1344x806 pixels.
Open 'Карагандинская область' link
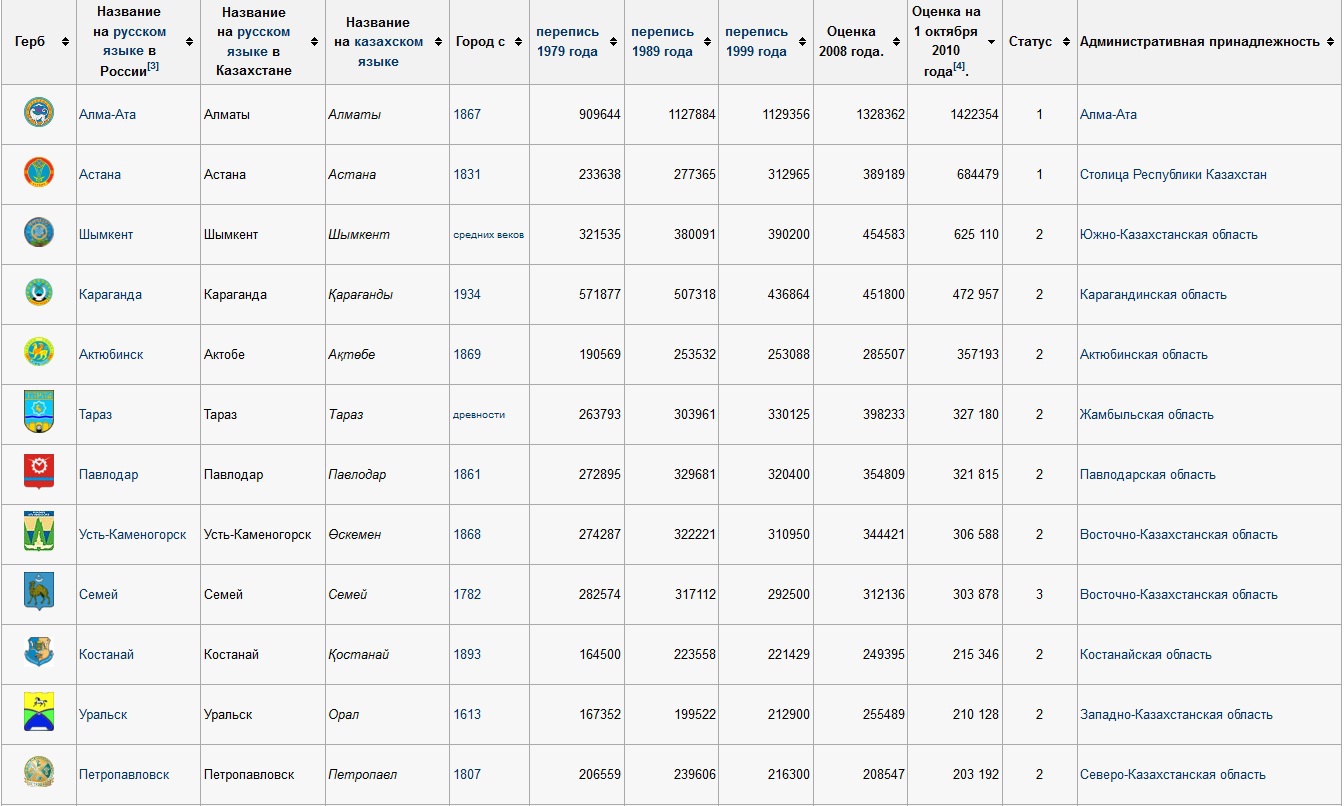[1153, 294]
